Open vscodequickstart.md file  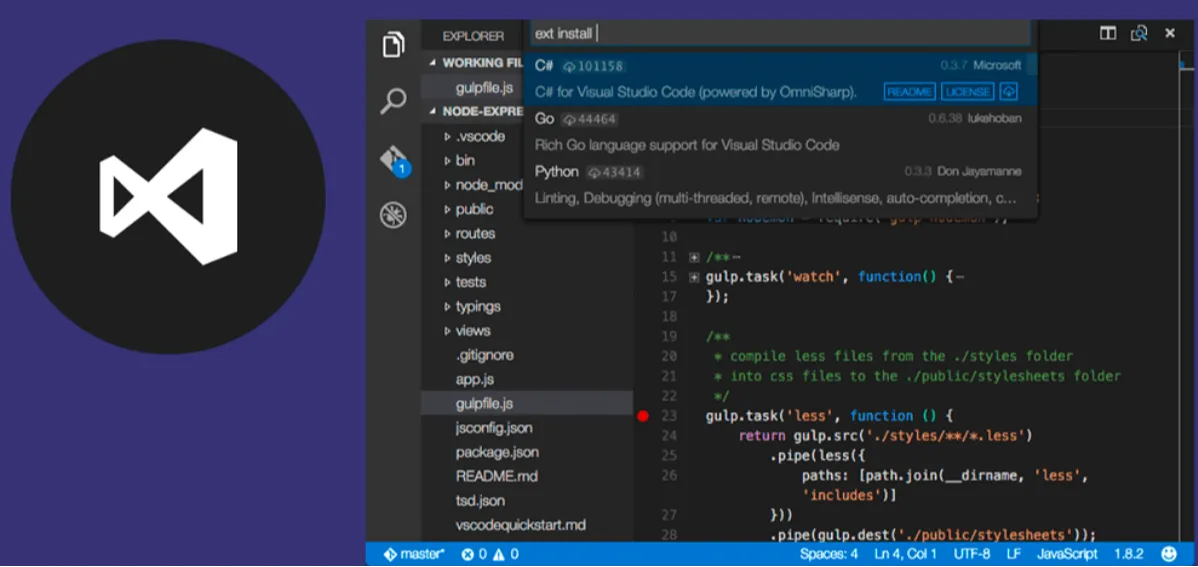pyautogui.click(x=520, y=525)
